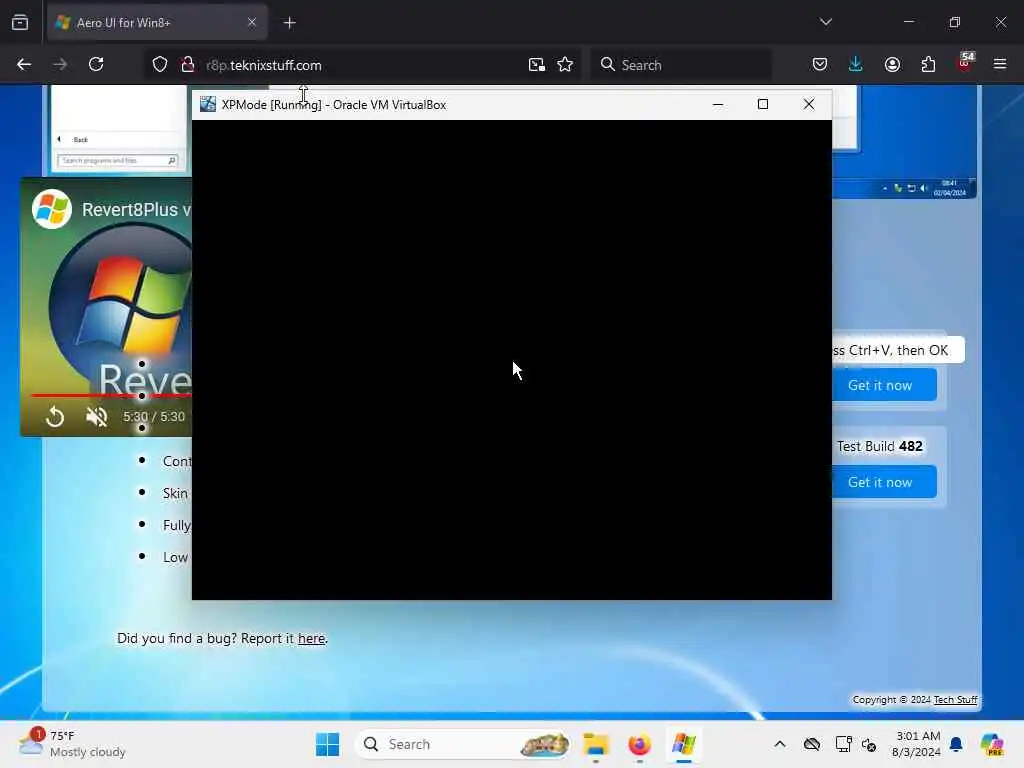The height and width of the screenshot is (768, 1024).
Task: Open the extensions puzzle icon
Action: (x=928, y=65)
